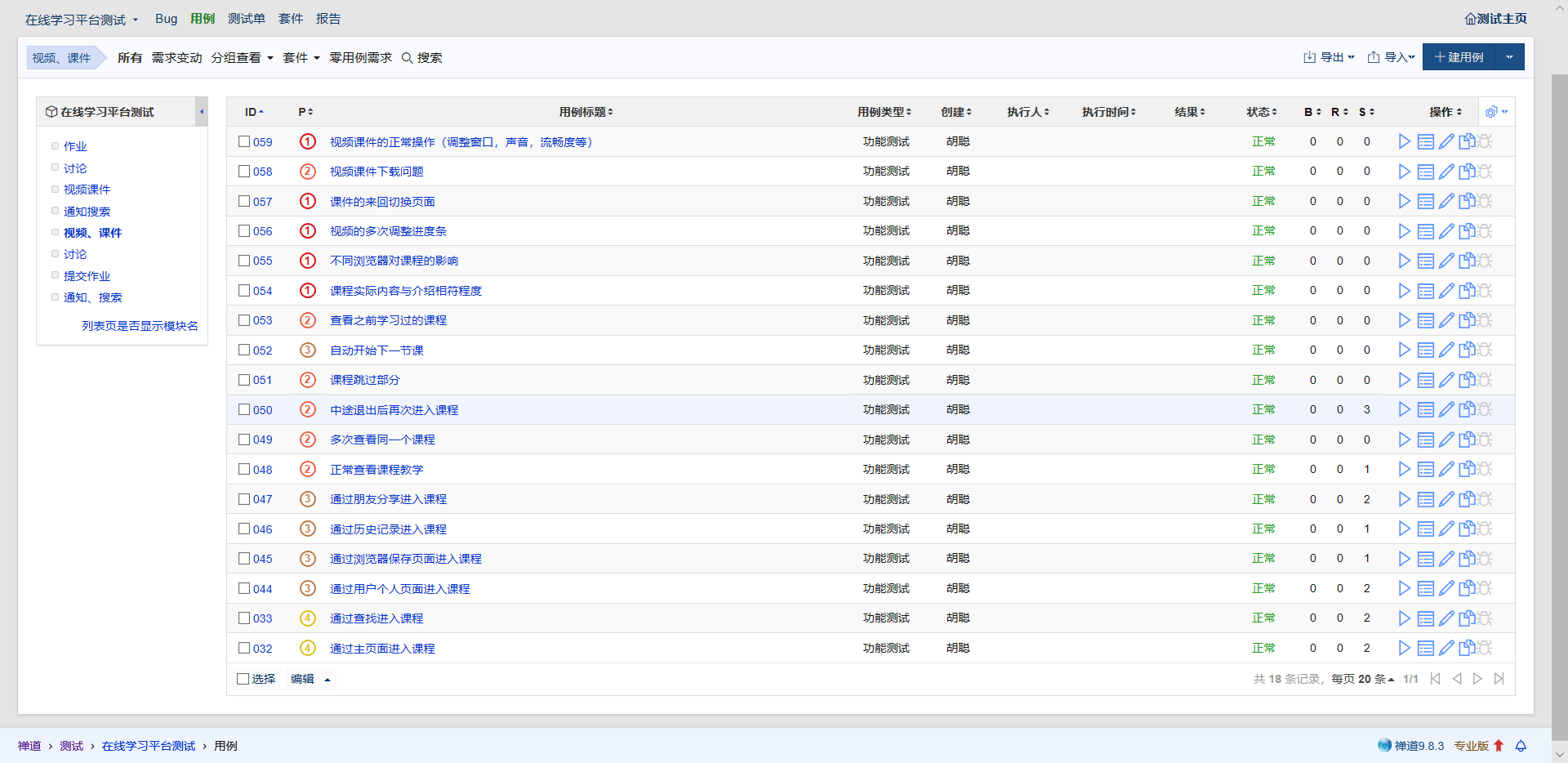This screenshot has height=763, width=1568.
Task: Copy test case 056 using the duplicate icon
Action: pyautogui.click(x=1467, y=231)
